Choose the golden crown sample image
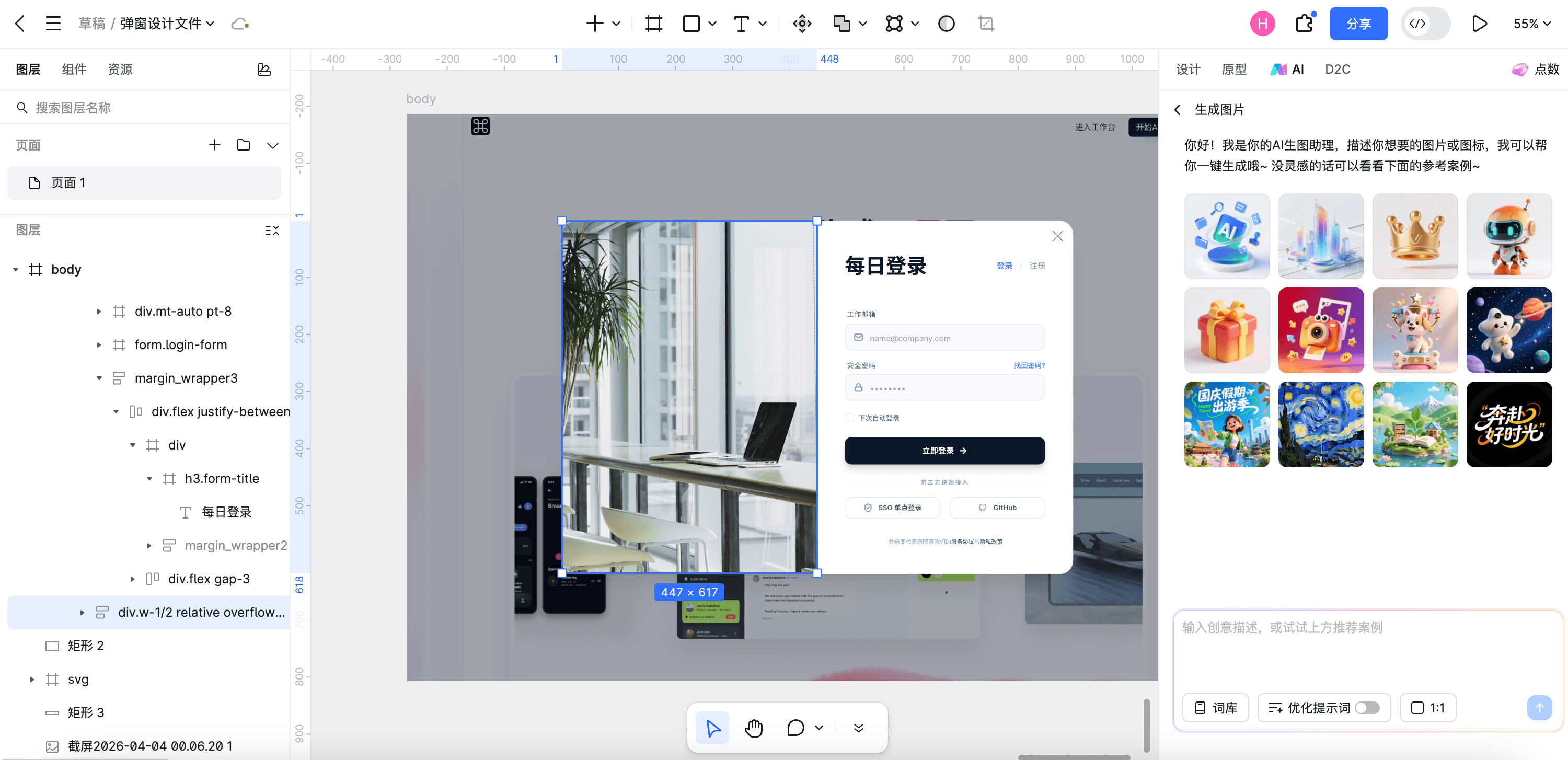 point(1415,236)
